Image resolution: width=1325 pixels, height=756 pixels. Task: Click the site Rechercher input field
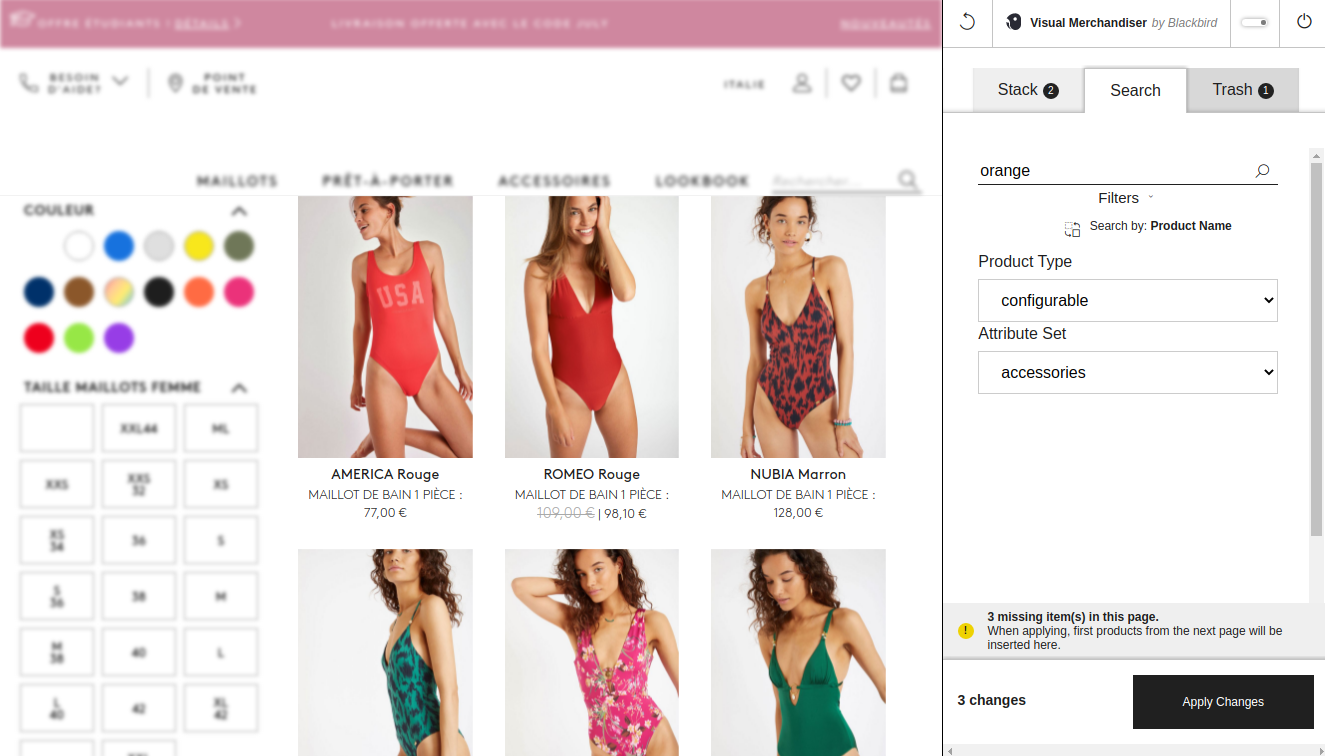832,181
